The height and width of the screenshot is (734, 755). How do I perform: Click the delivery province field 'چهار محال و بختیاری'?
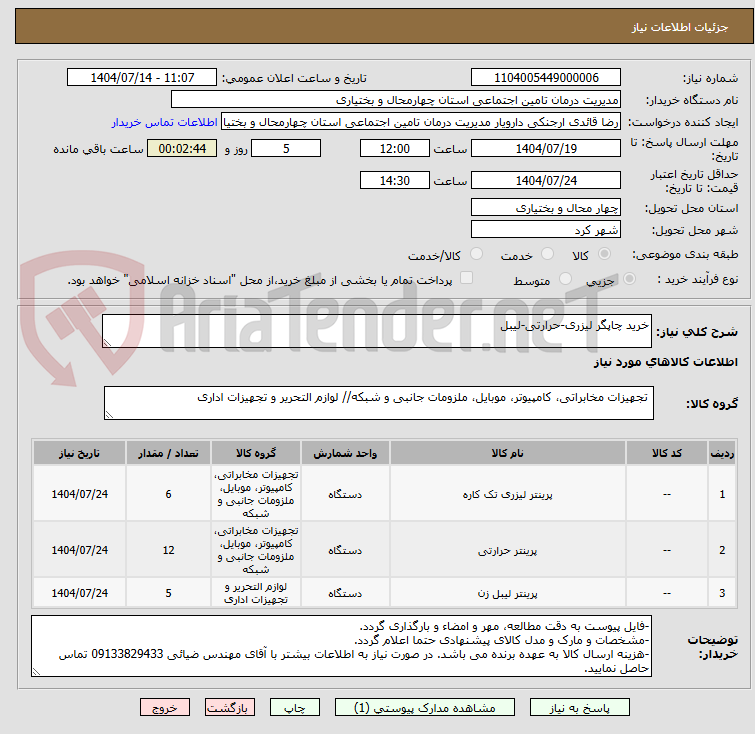point(546,208)
